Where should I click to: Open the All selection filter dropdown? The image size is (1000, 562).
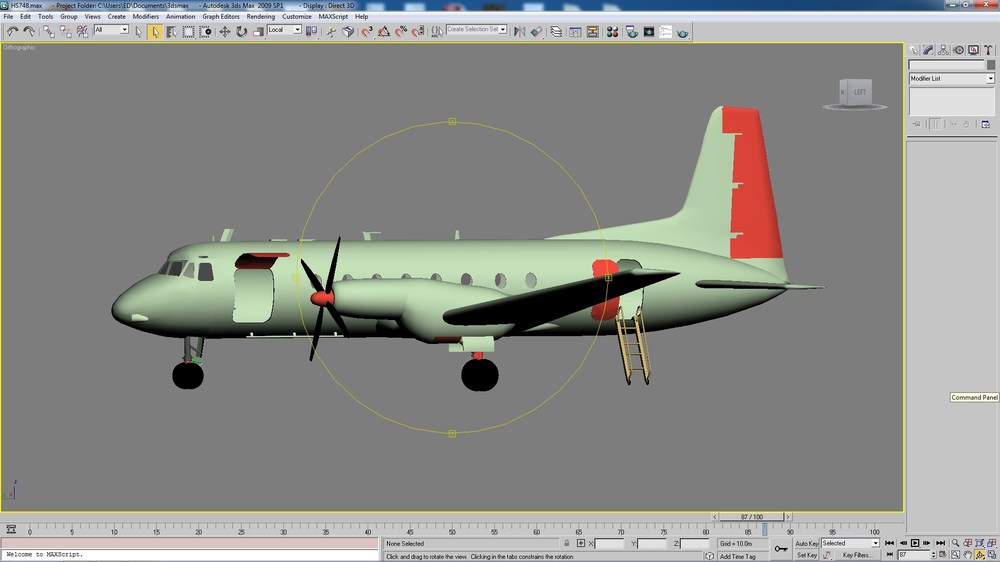(x=111, y=30)
